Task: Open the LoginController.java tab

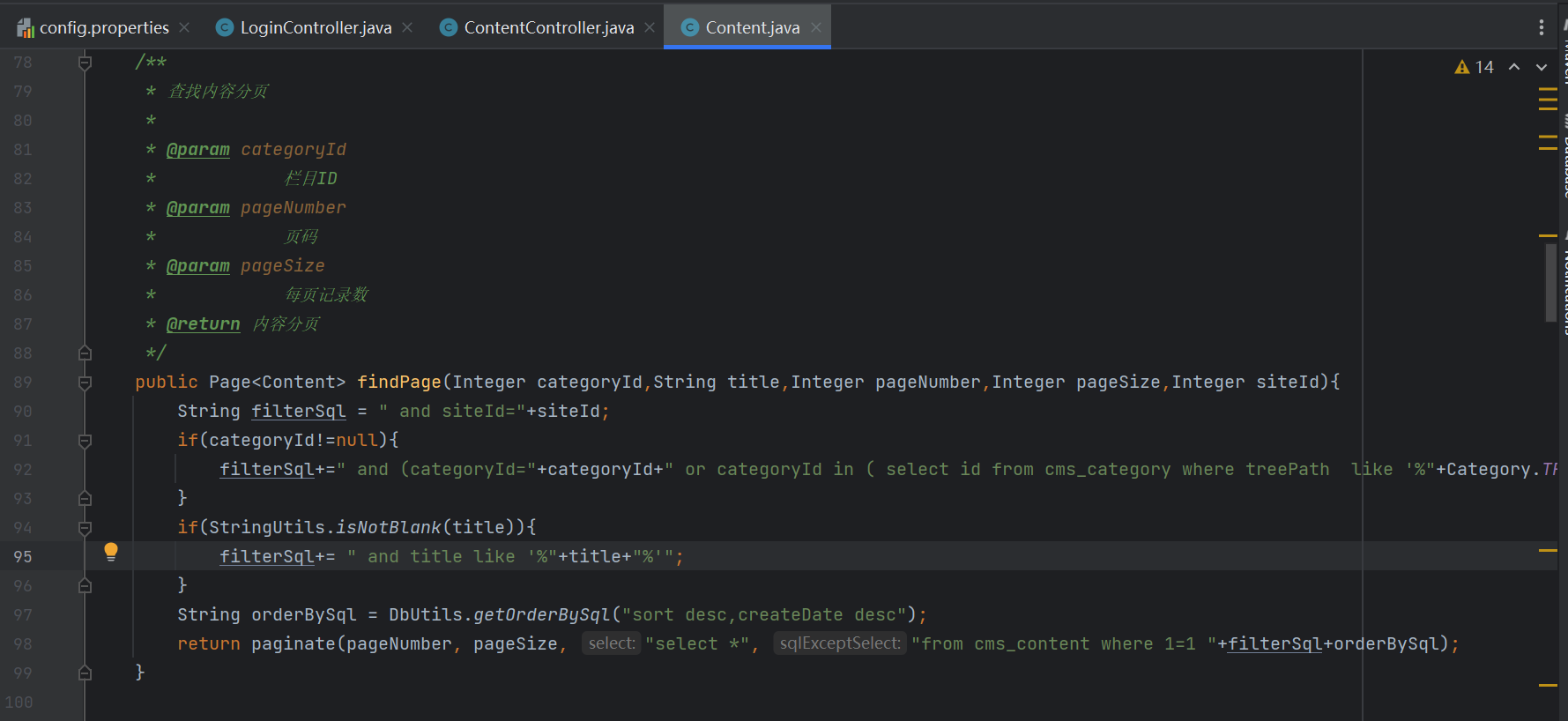Action: click(x=316, y=27)
